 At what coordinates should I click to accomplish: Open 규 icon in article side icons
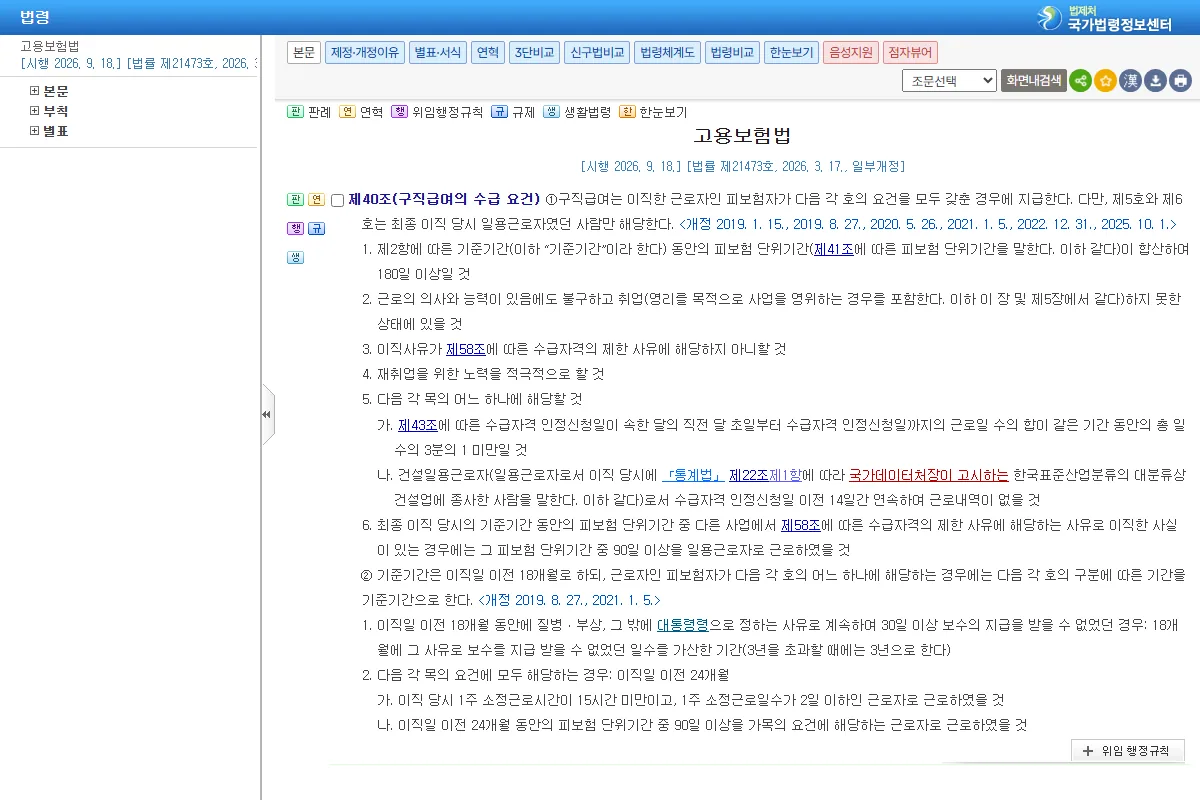(x=316, y=228)
